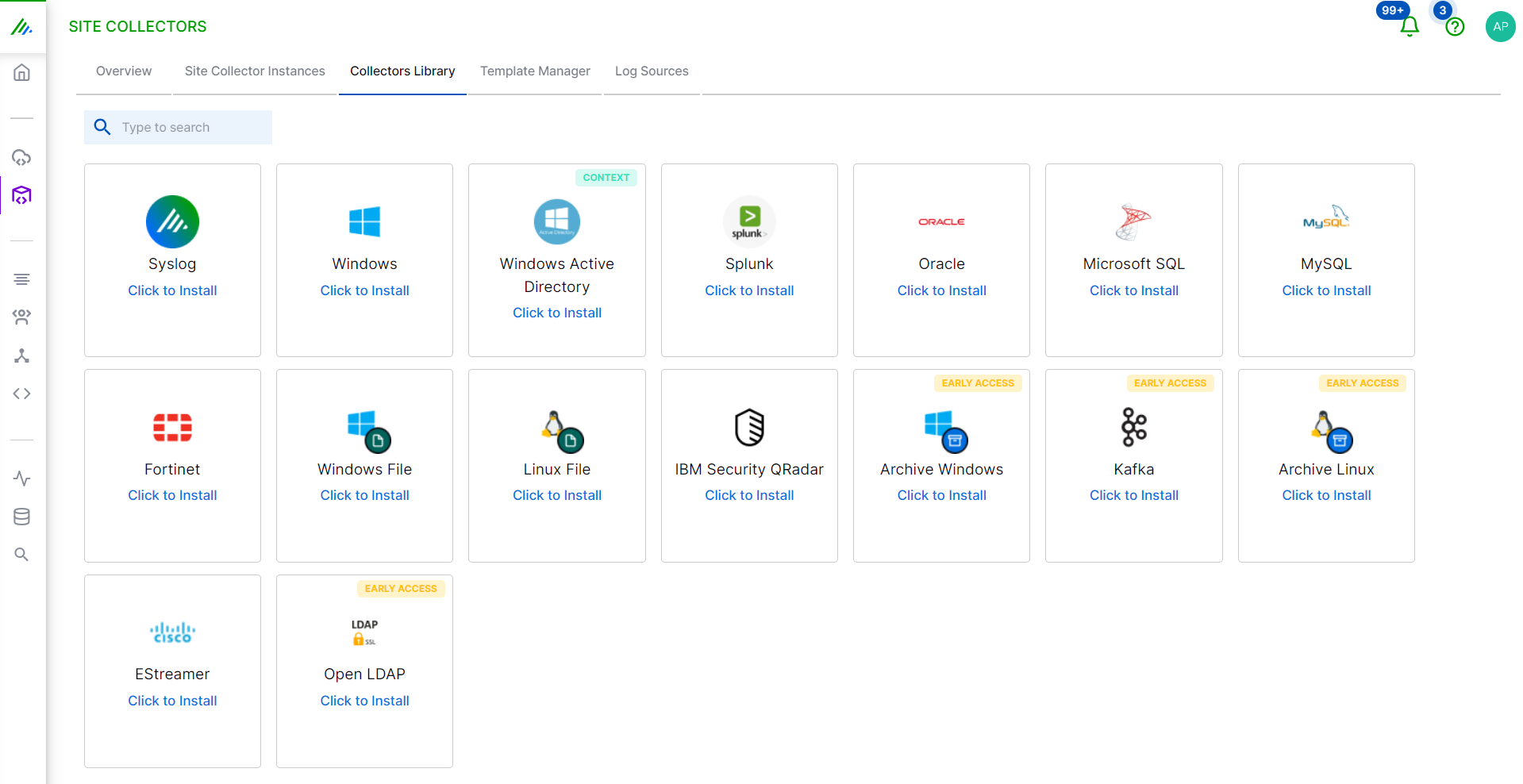The image size is (1523, 784).
Task: Click to Install MySQL
Action: pyautogui.click(x=1326, y=290)
